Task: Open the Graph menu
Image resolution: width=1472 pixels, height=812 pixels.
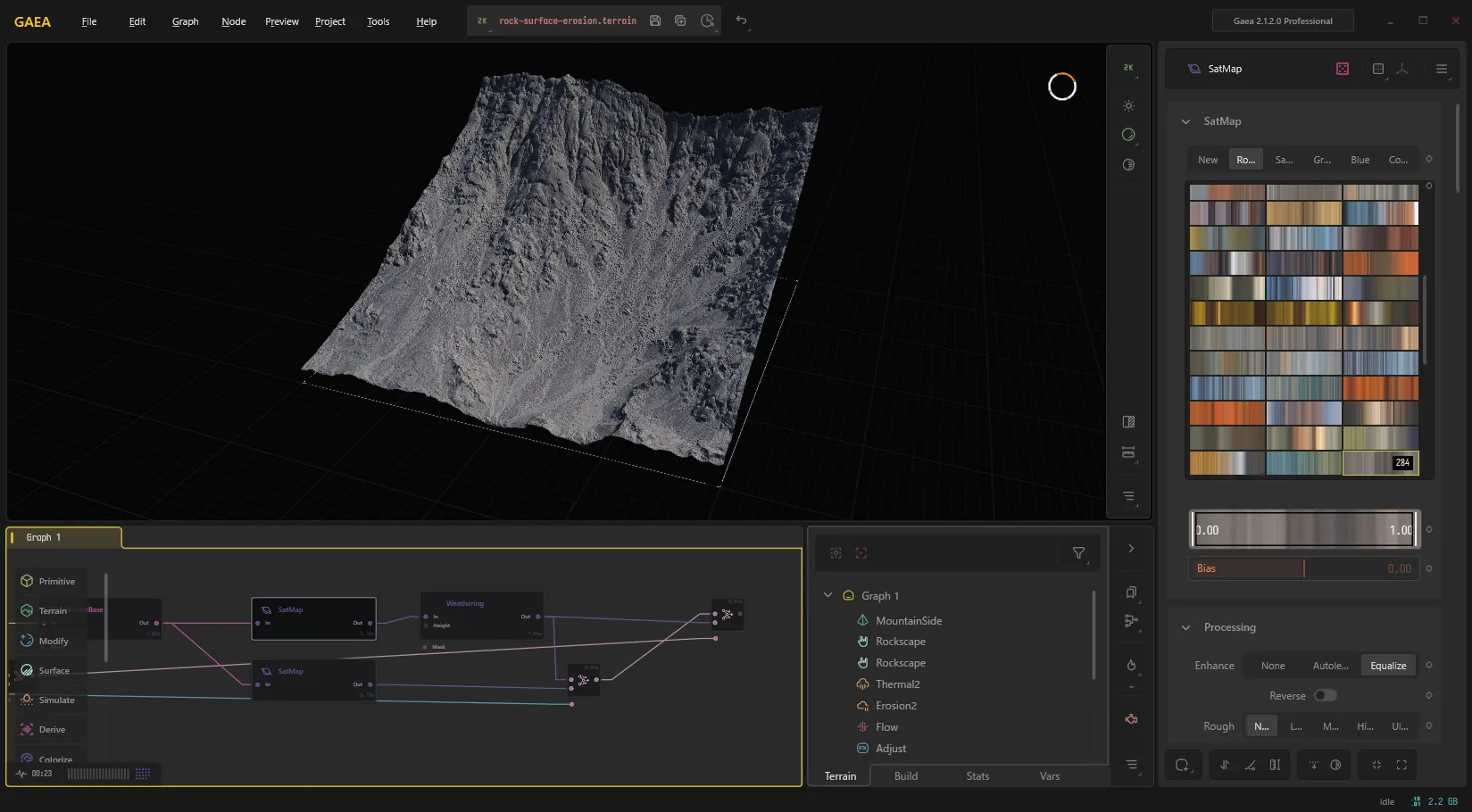Action: tap(186, 21)
